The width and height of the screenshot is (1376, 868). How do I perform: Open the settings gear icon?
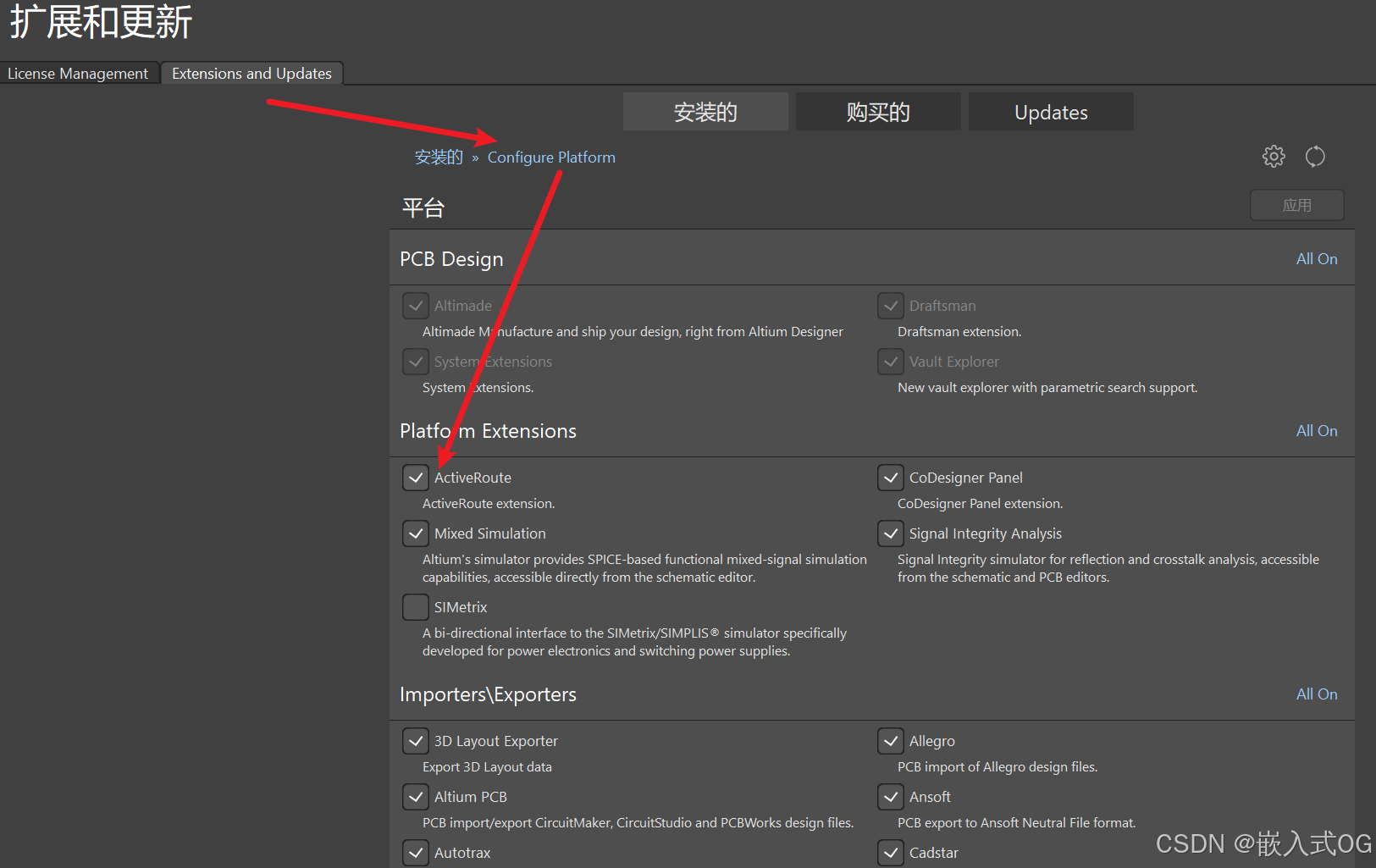click(1274, 156)
